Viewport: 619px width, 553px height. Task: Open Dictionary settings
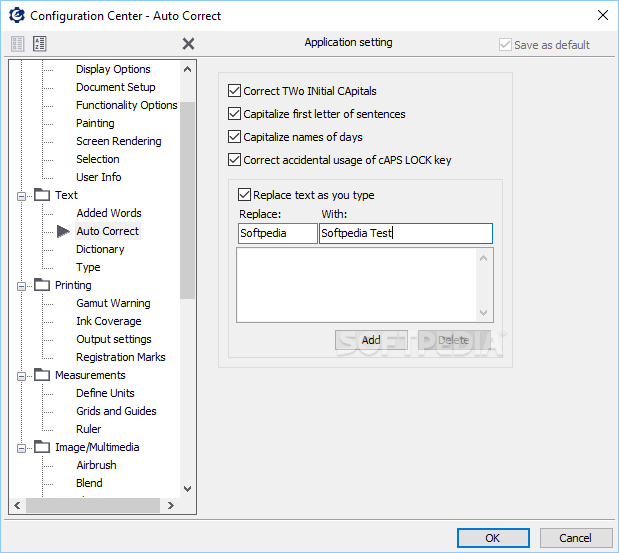pyautogui.click(x=100, y=249)
